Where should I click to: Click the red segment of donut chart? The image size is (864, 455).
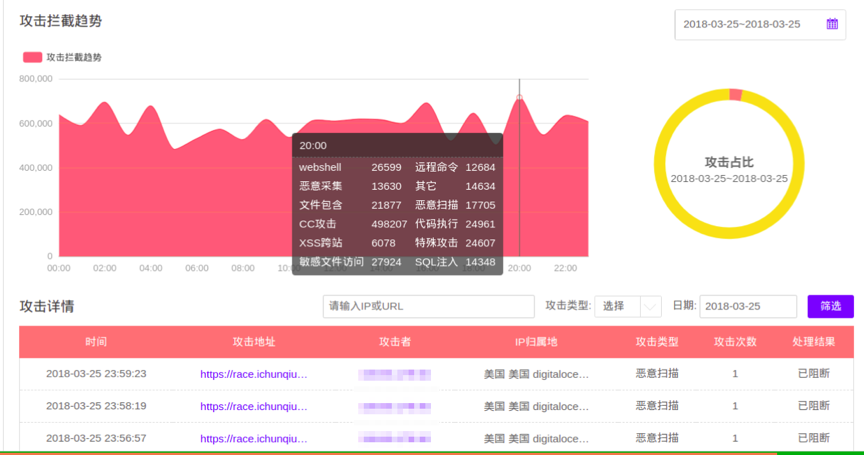pos(736,95)
